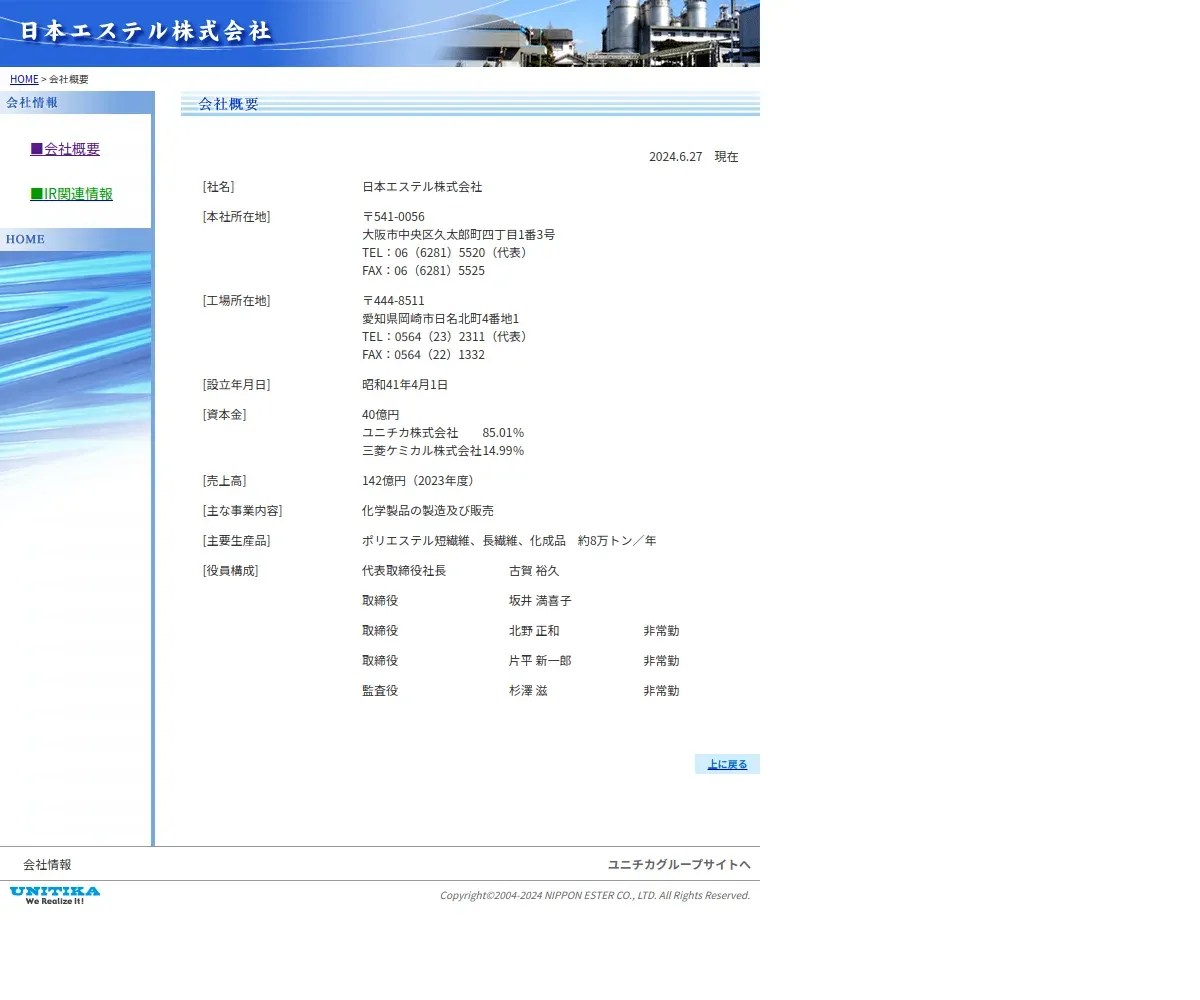The height and width of the screenshot is (1000, 1200).
Task: Click ユニチカ株式会社 85.01% line
Action: tap(443, 433)
